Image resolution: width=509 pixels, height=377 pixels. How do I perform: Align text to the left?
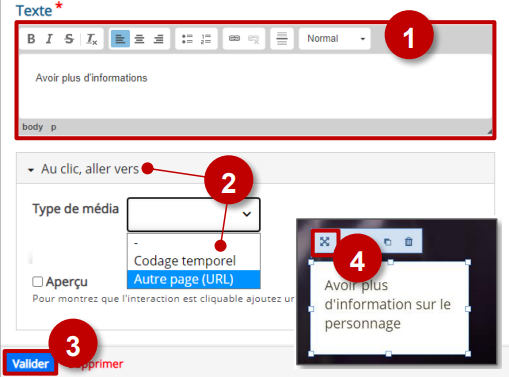(x=120, y=39)
